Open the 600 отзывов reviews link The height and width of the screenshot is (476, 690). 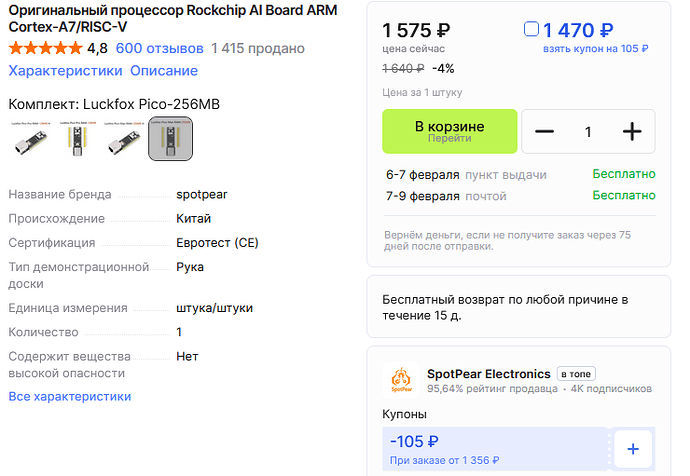[160, 48]
